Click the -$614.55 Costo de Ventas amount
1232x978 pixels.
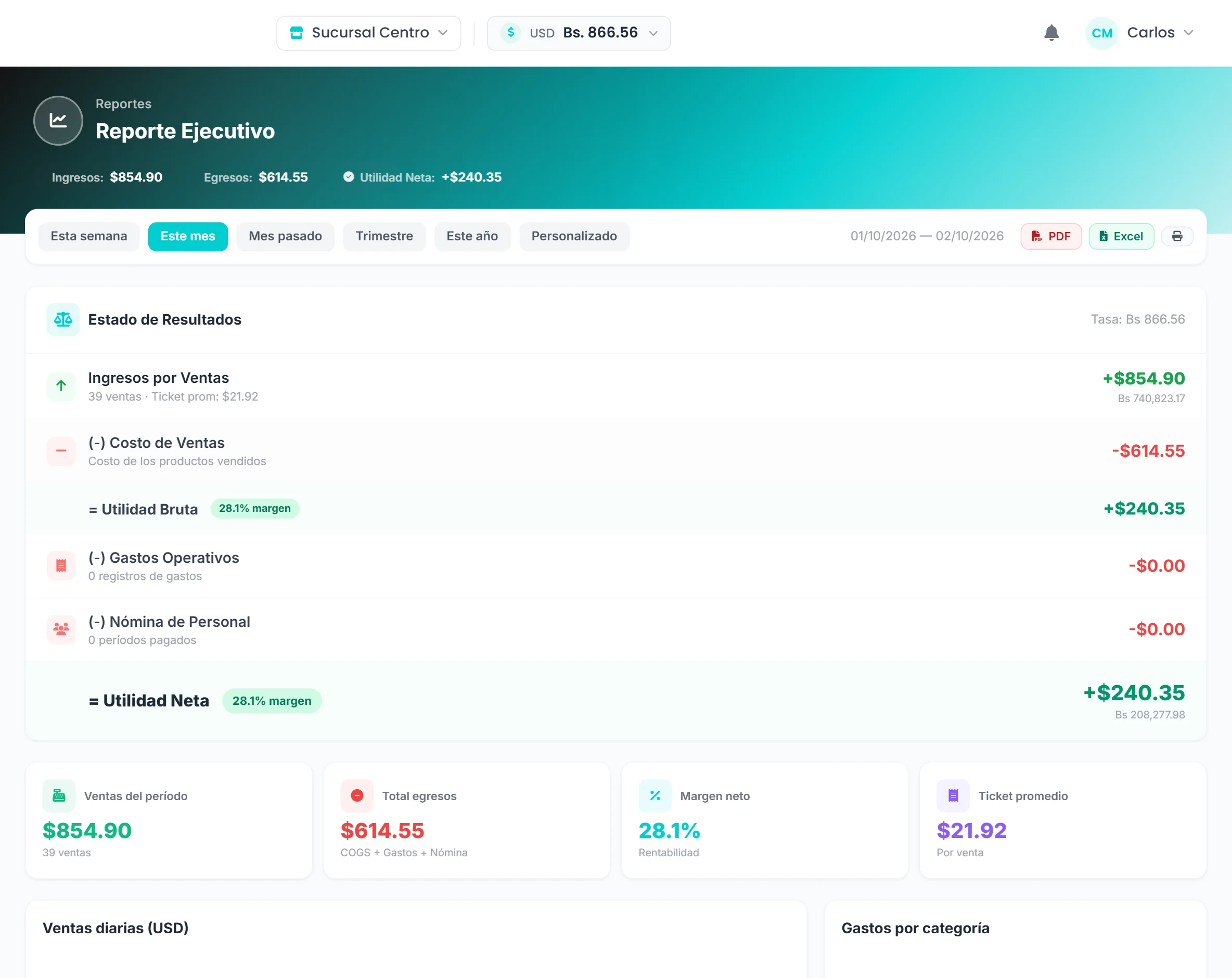pos(1148,451)
